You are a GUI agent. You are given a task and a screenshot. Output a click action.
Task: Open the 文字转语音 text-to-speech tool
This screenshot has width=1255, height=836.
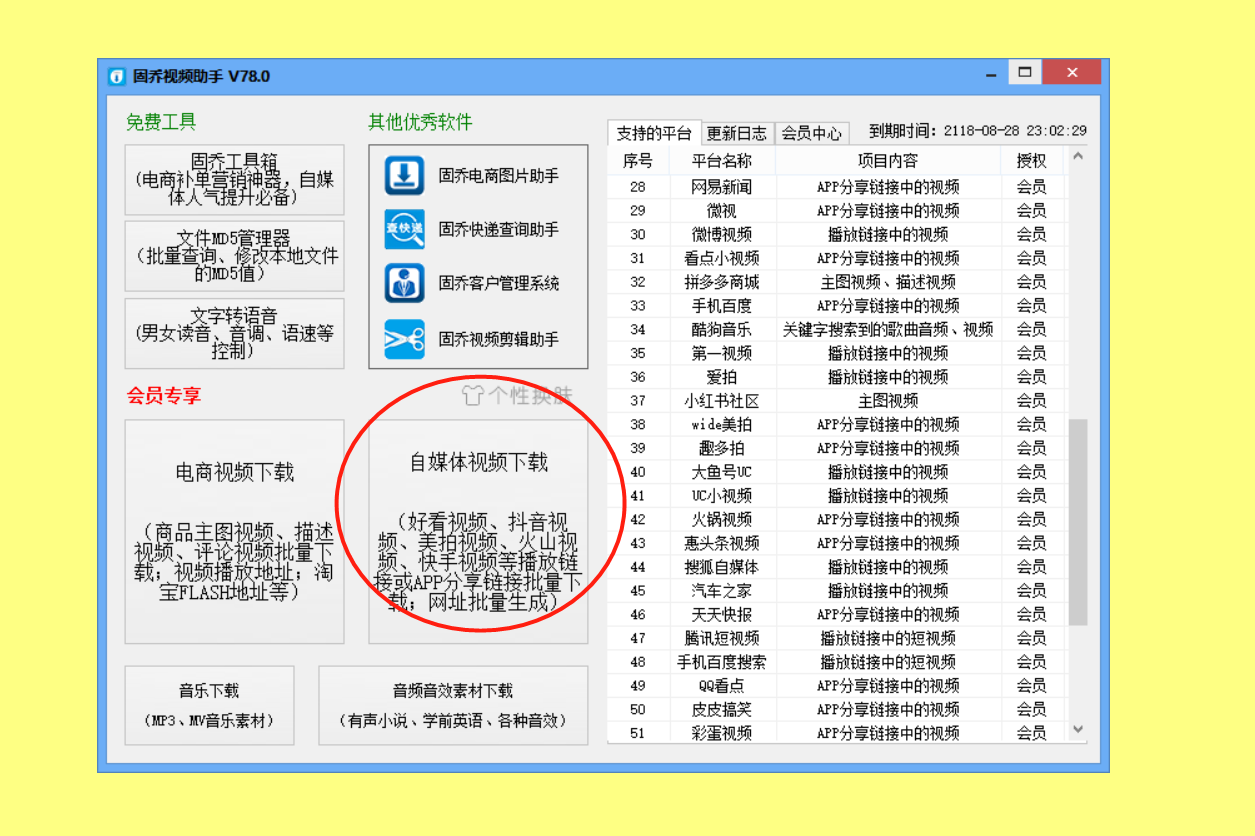pyautogui.click(x=234, y=333)
